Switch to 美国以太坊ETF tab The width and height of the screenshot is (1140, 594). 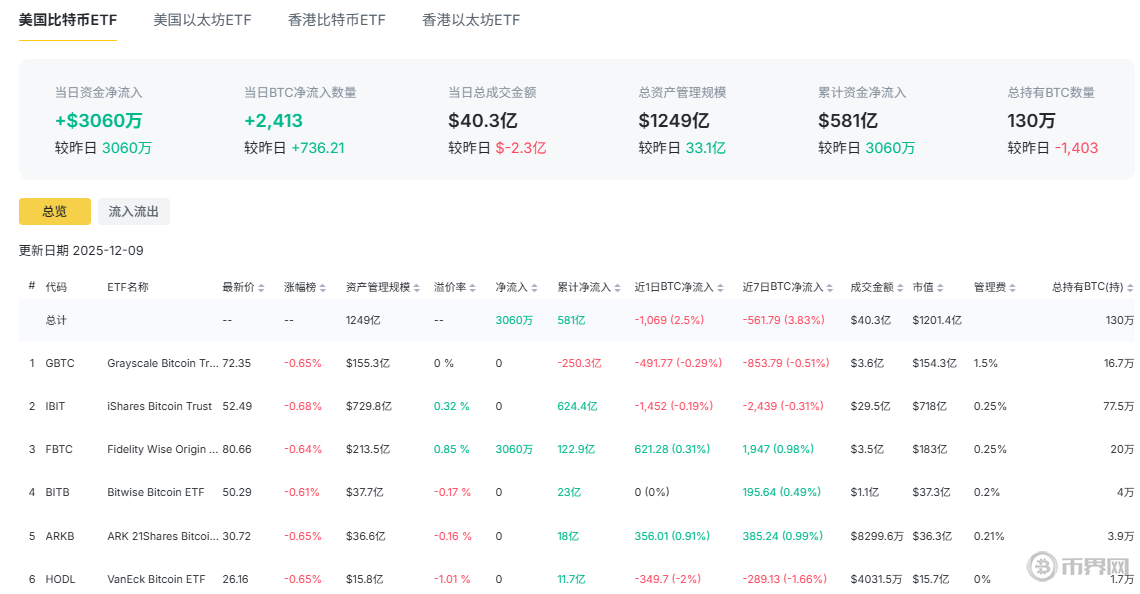point(202,20)
